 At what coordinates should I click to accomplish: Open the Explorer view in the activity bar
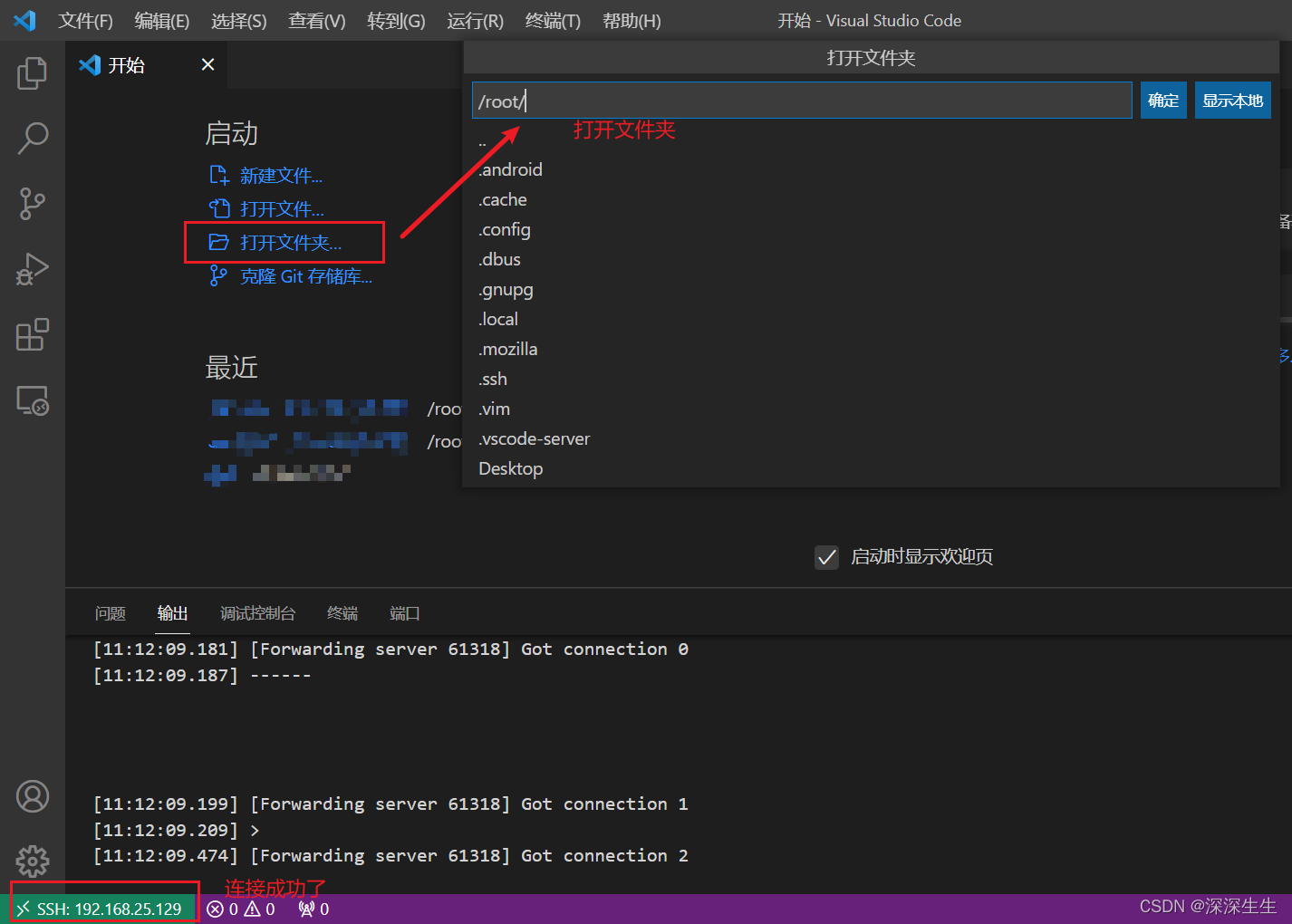33,73
